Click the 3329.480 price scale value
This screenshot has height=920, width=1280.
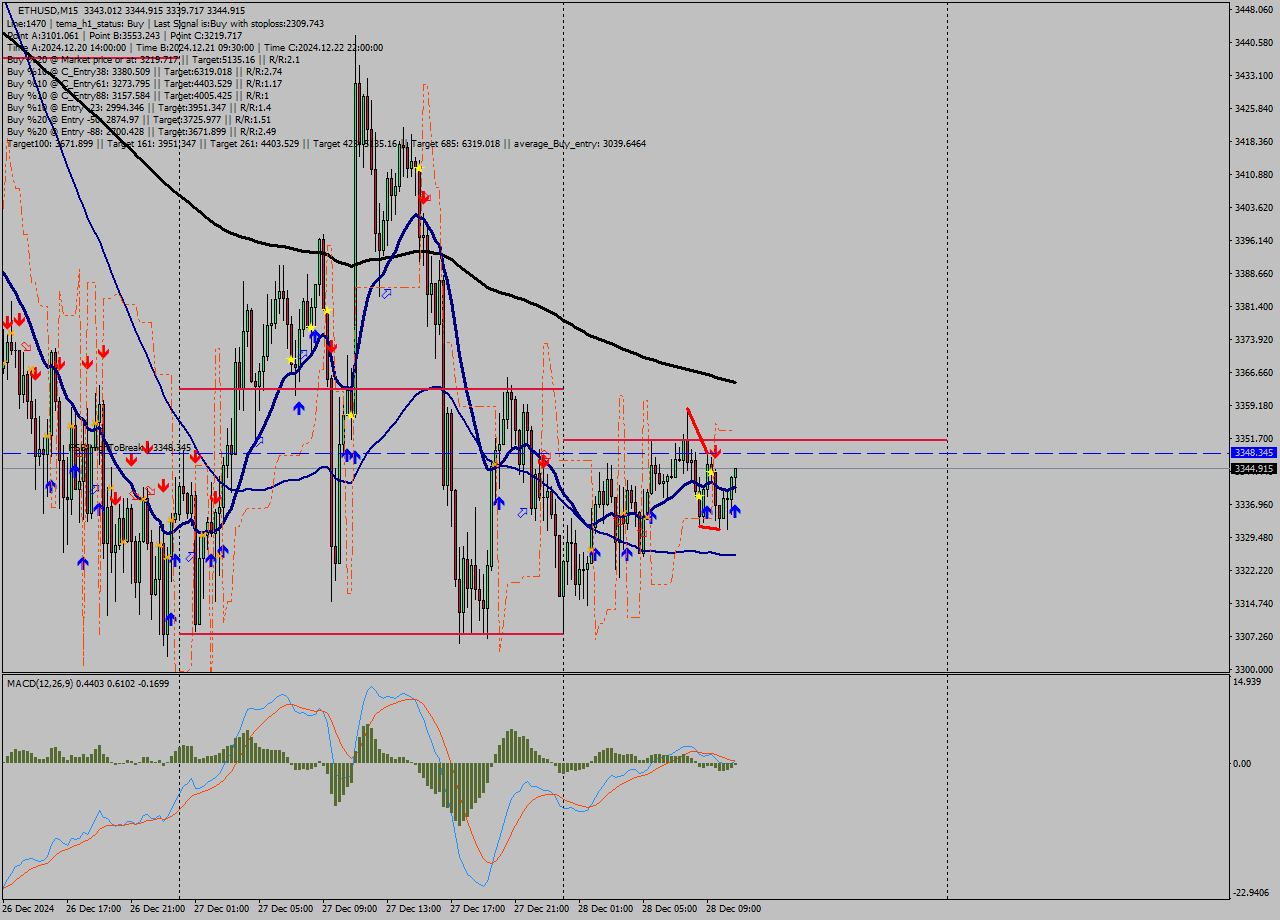coord(1253,537)
